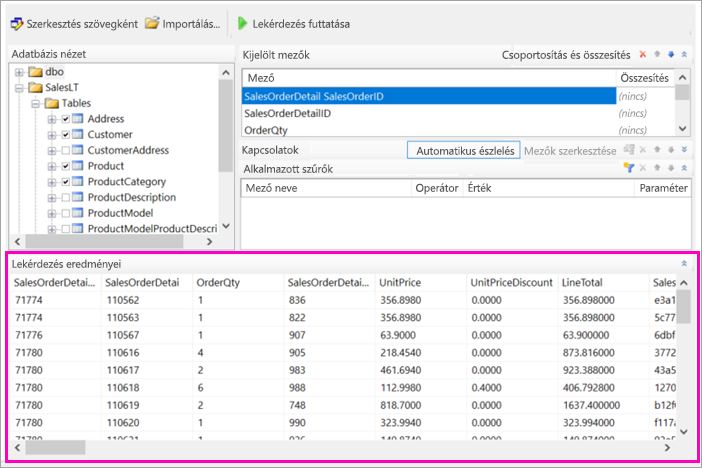Screen dimensions: 702x468
Task: Click the selected fields list scroll-down arrow
Action: 682,129
